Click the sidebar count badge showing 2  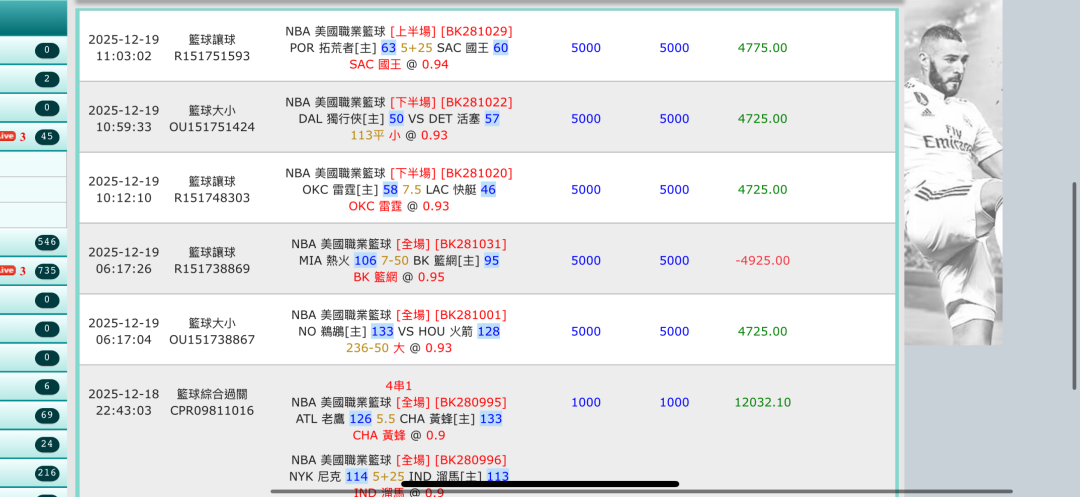pos(47,79)
